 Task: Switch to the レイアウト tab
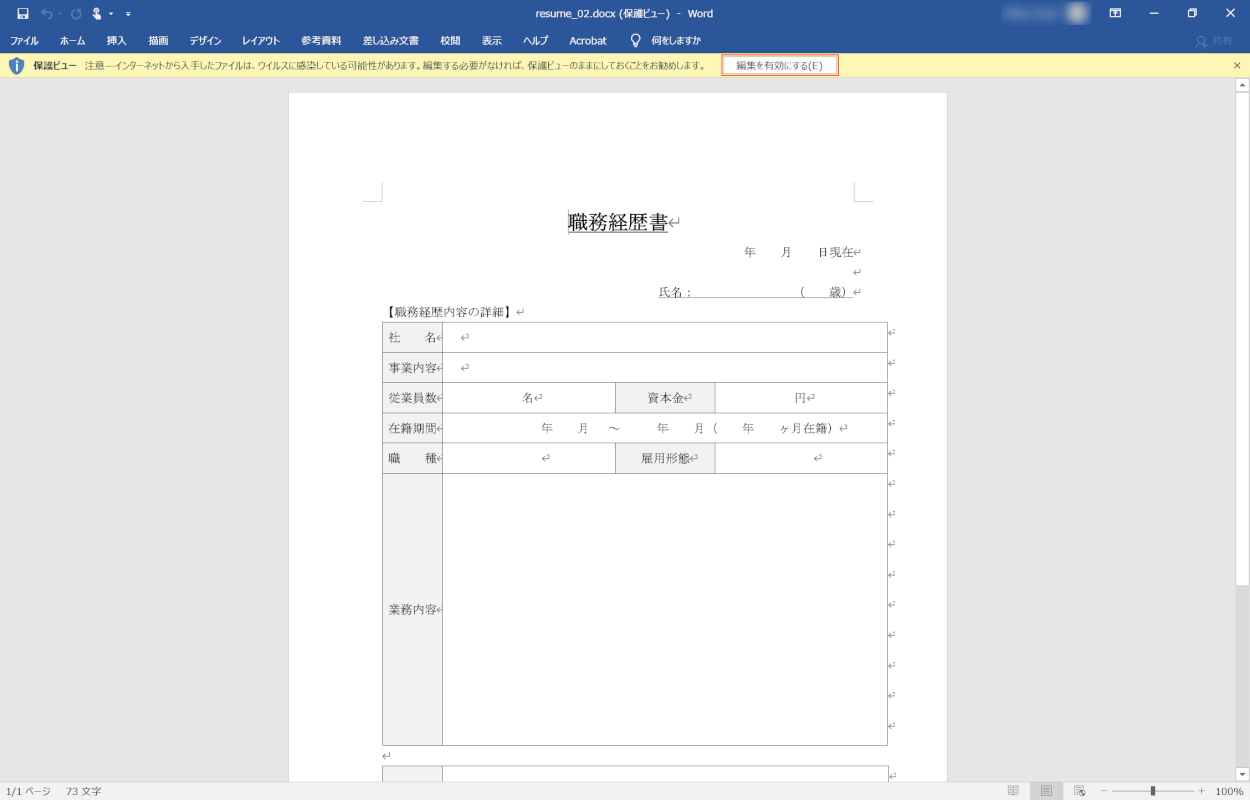[261, 41]
